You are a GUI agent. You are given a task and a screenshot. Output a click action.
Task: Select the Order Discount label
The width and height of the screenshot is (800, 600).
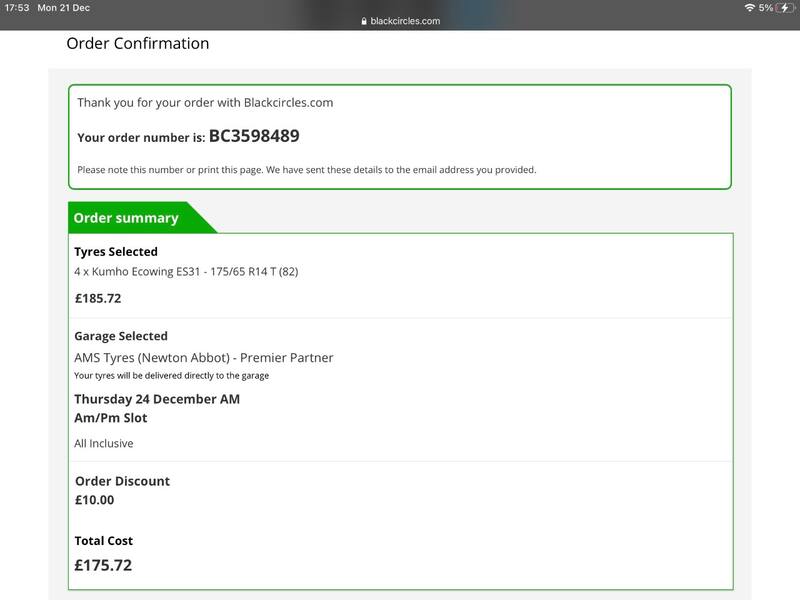tap(122, 481)
